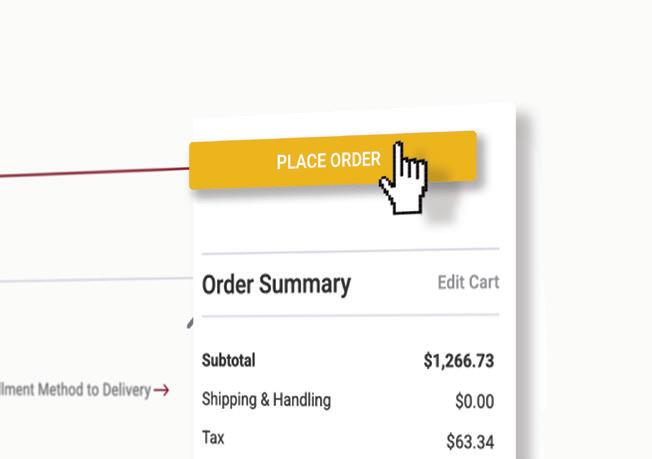Open the Edit Cart link
The width and height of the screenshot is (652, 459).
(x=468, y=282)
